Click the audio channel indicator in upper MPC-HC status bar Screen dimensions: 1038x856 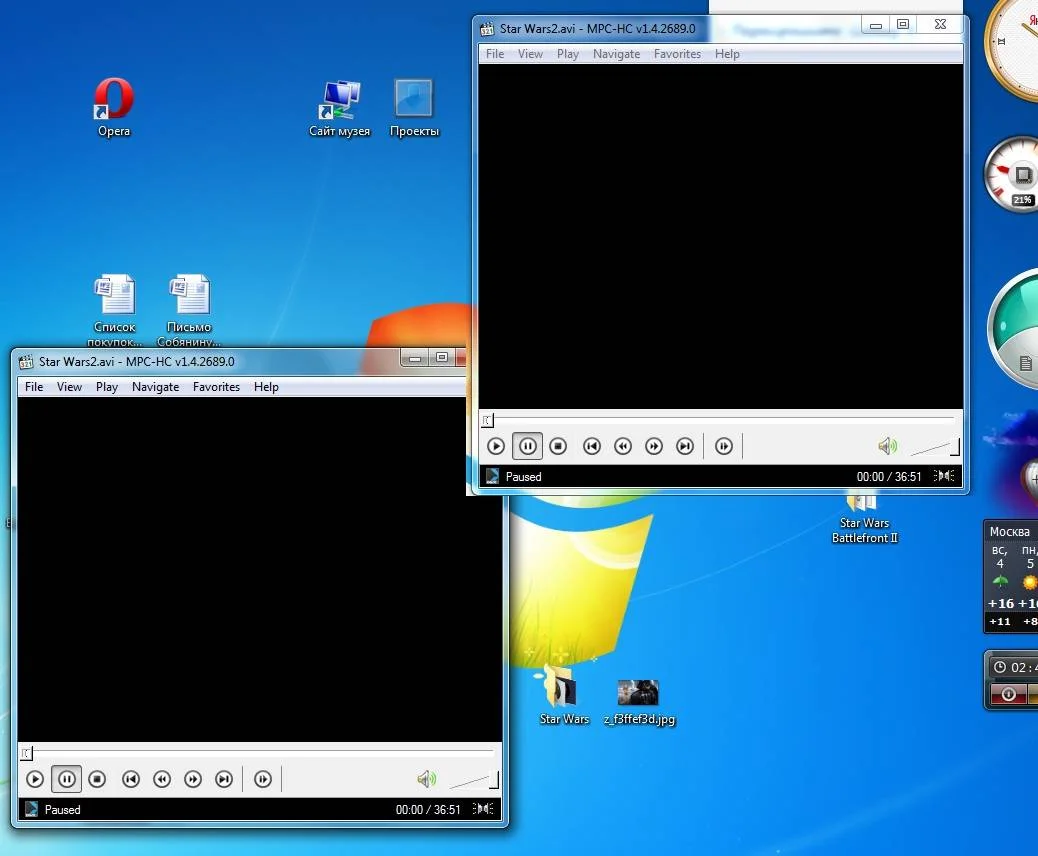point(944,475)
